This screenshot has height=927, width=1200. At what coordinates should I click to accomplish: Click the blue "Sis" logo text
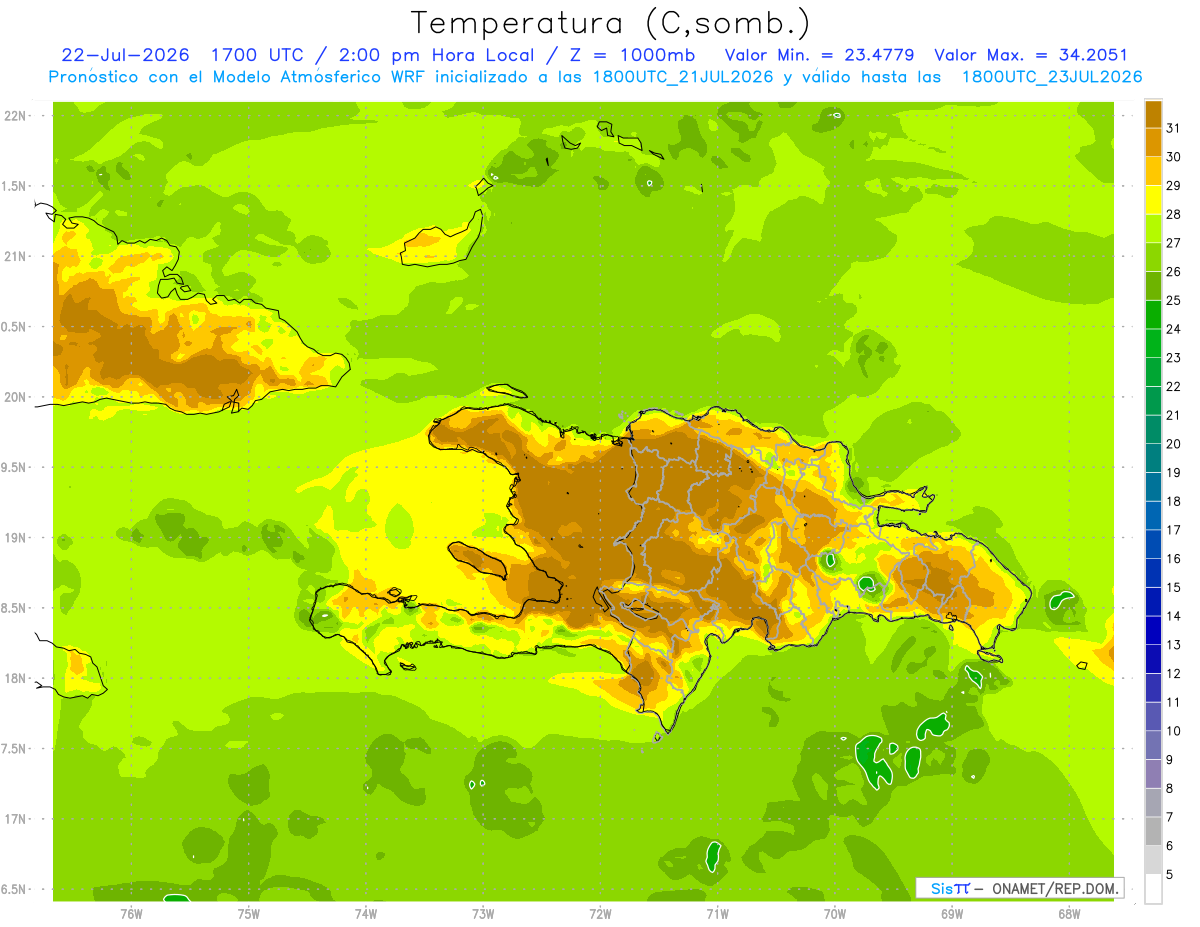click(942, 888)
